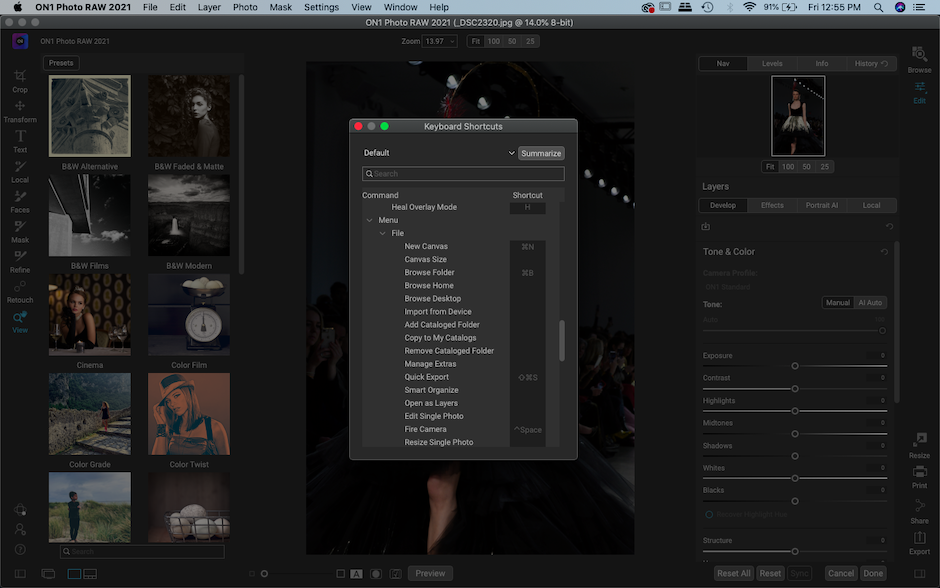Activate the Text tool
The height and width of the screenshot is (588, 940).
click(20, 140)
